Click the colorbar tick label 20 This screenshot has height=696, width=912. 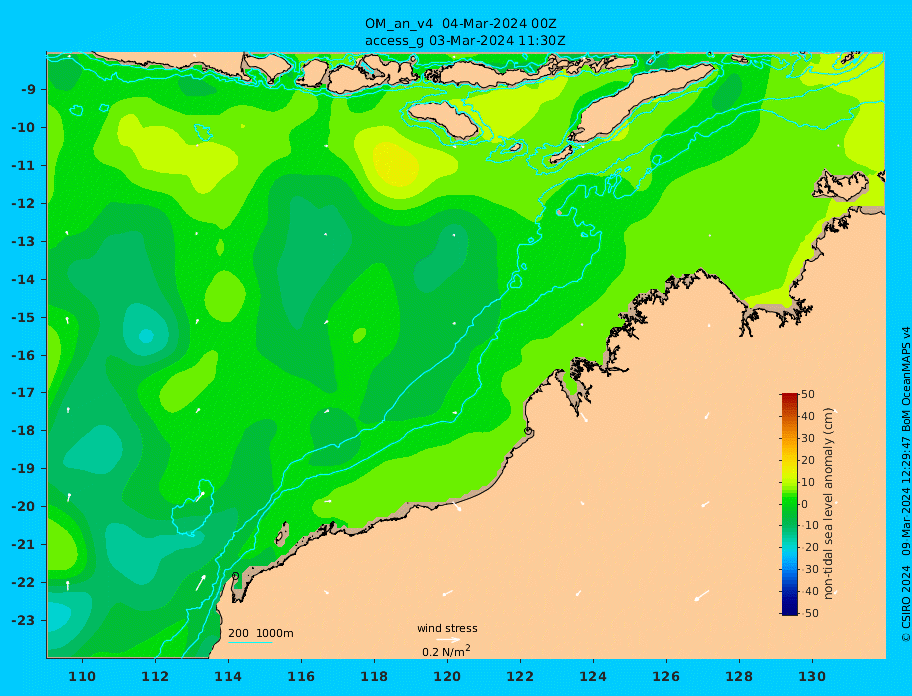tap(808, 461)
